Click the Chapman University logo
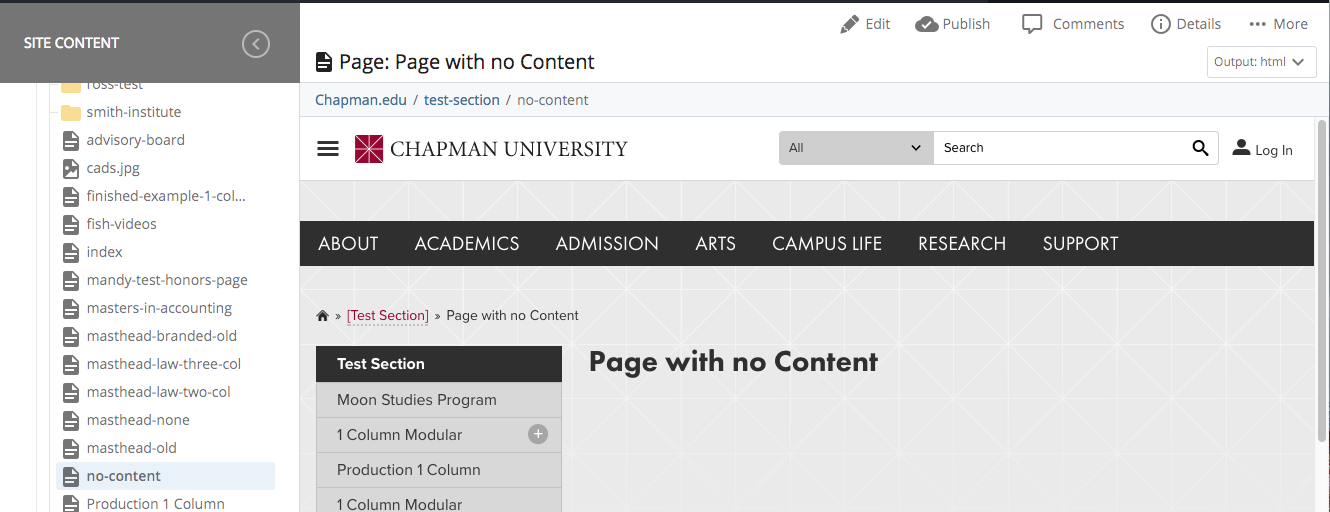The height and width of the screenshot is (512, 1330). [x=491, y=149]
